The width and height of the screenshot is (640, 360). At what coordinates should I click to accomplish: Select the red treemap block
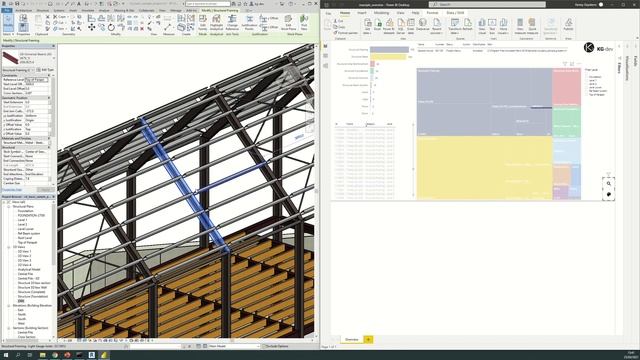pos(567,87)
